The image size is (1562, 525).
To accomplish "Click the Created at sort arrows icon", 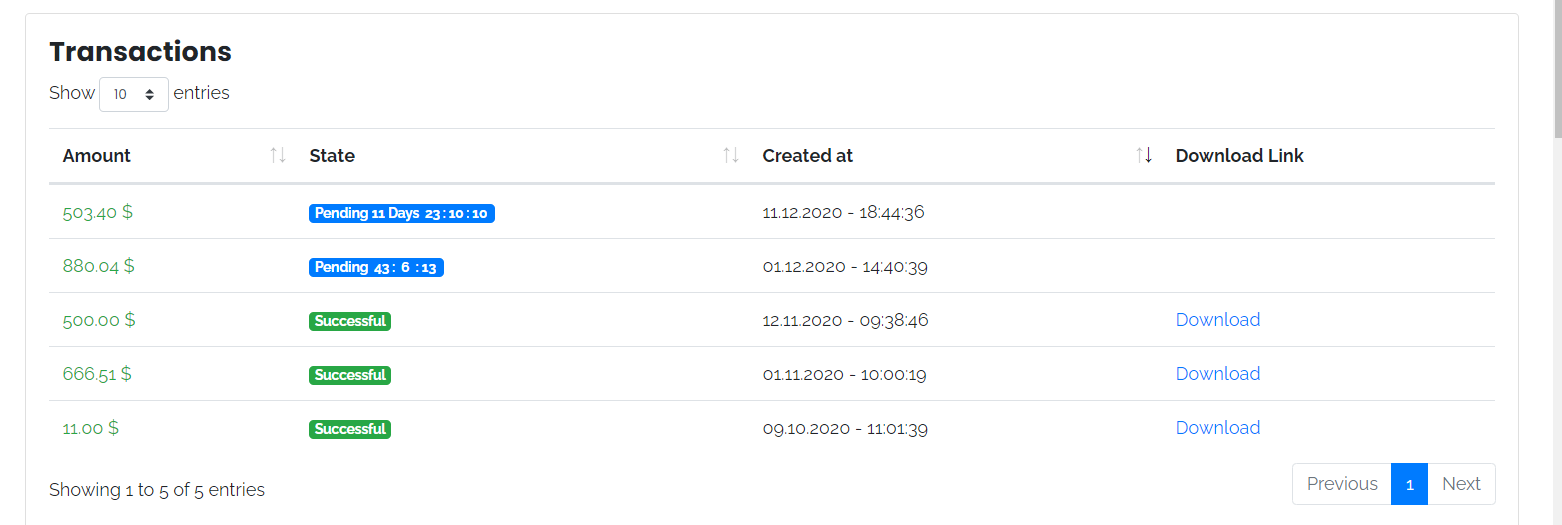I will pyautogui.click(x=1144, y=155).
